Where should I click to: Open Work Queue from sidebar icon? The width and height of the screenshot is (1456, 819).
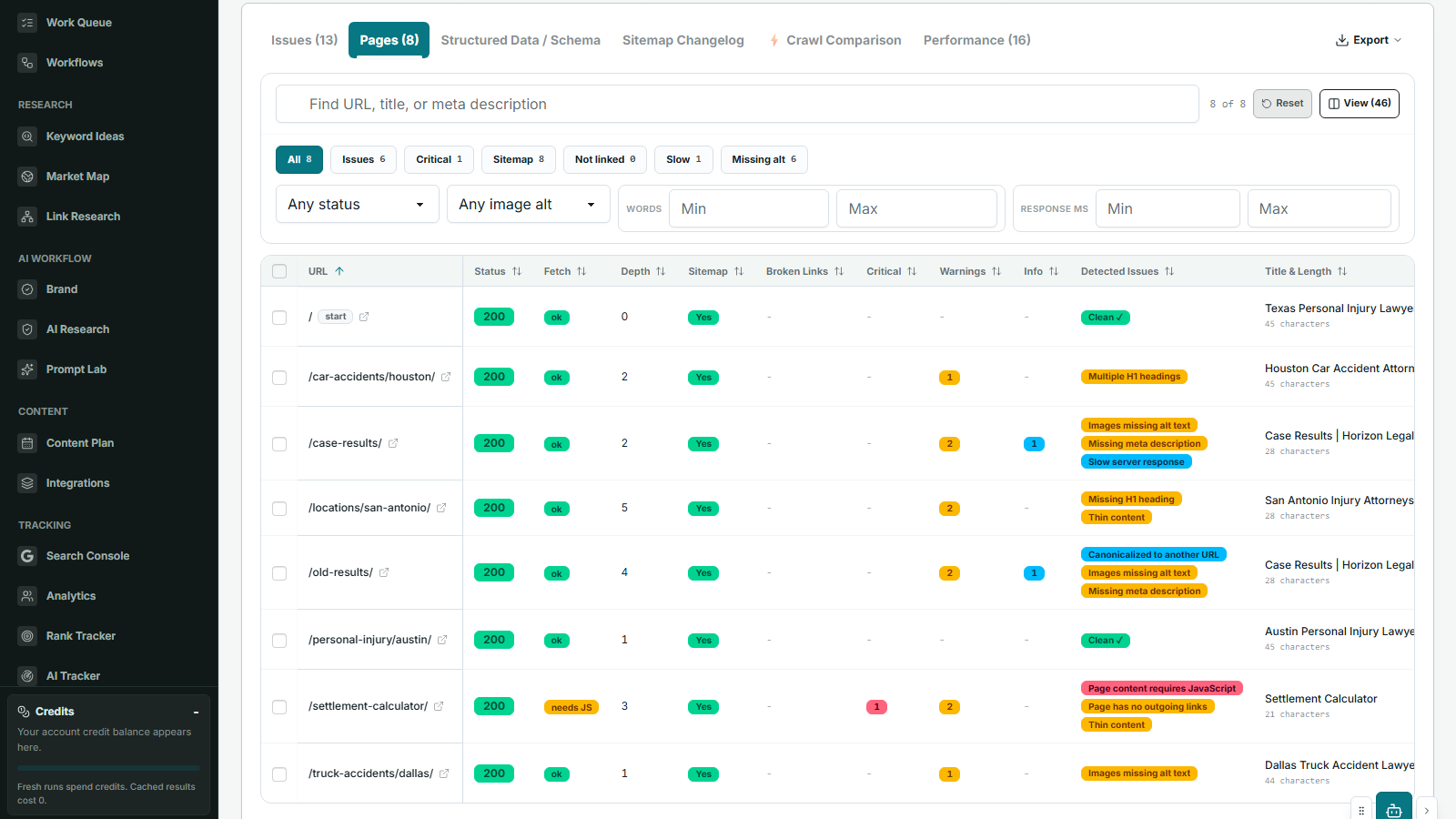tap(27, 23)
